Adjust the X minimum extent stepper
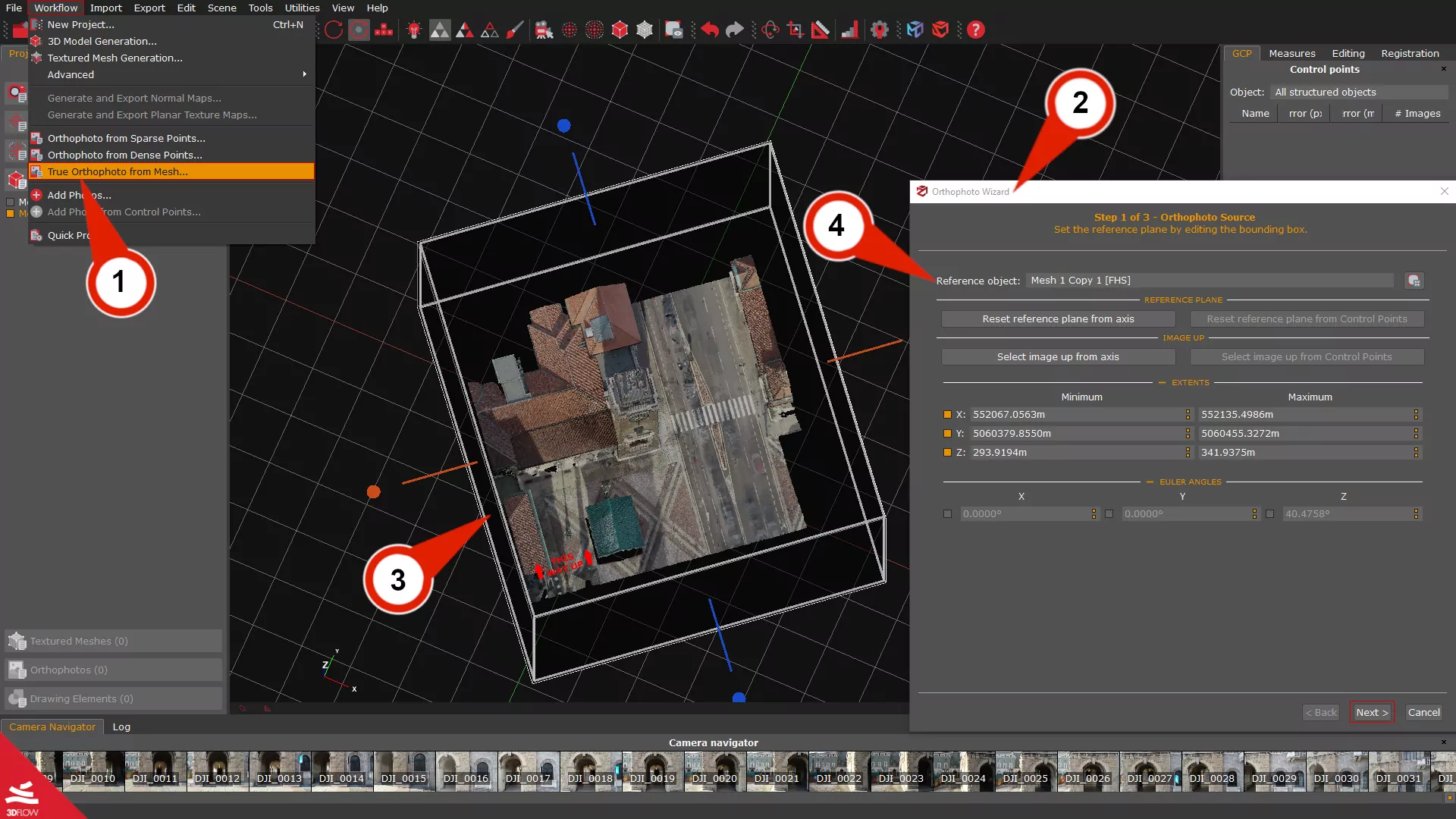The width and height of the screenshot is (1456, 819). [x=1188, y=414]
